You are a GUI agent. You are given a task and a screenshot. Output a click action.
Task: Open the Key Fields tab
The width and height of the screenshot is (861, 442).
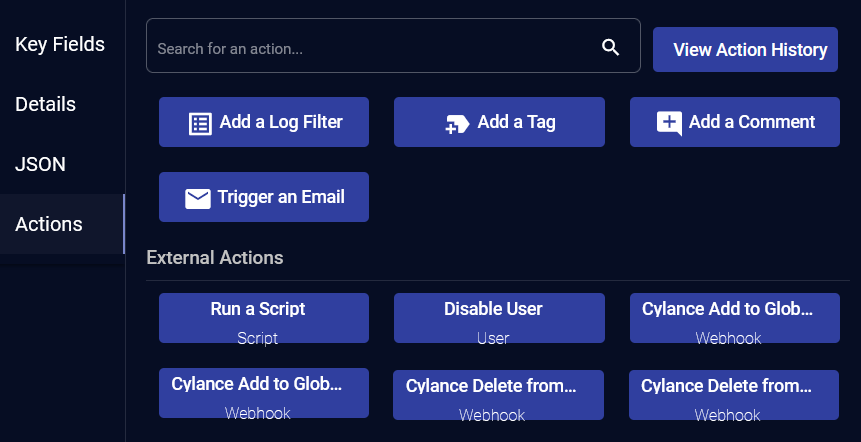[x=60, y=44]
